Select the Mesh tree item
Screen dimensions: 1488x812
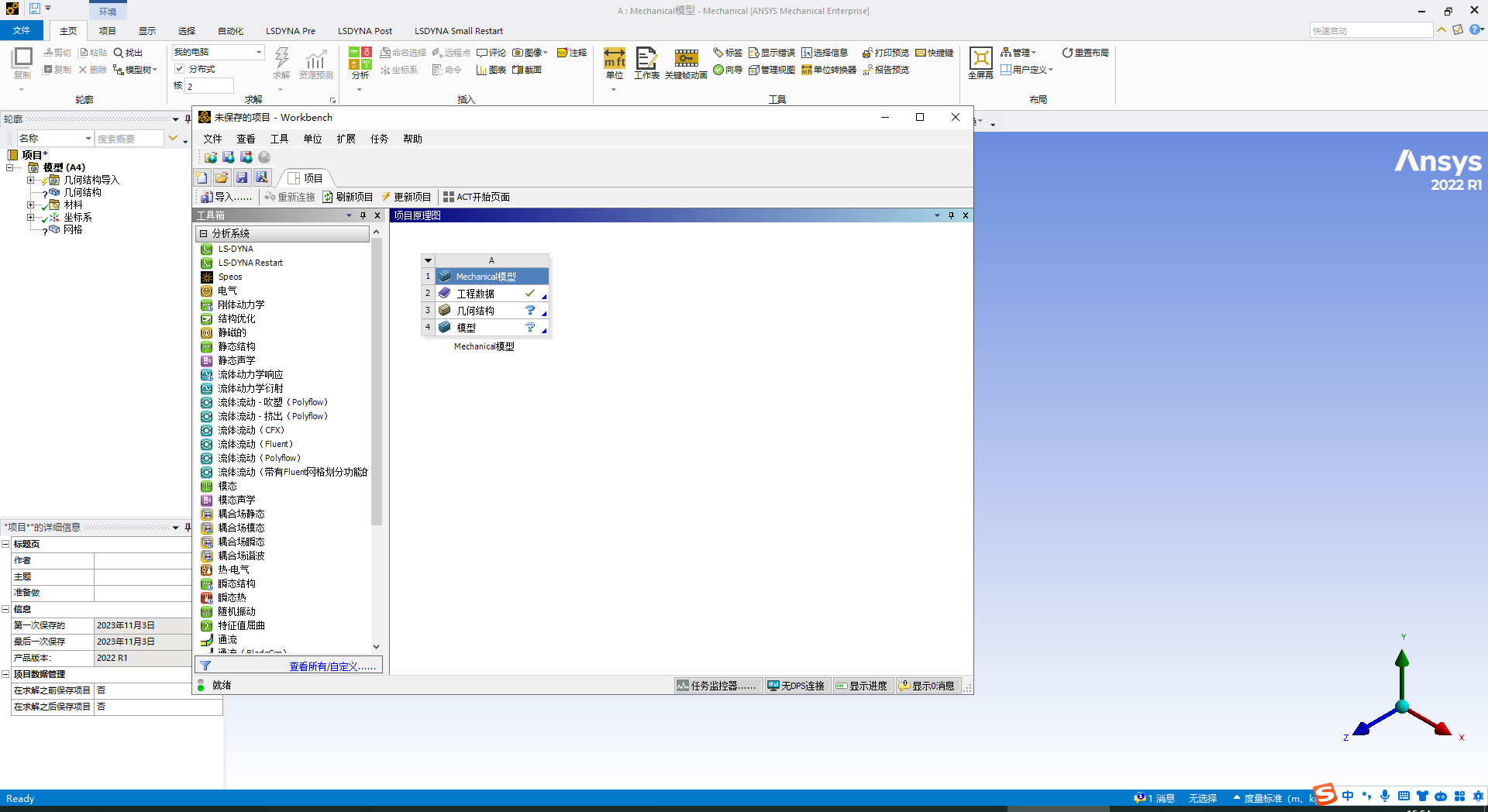coord(73,229)
